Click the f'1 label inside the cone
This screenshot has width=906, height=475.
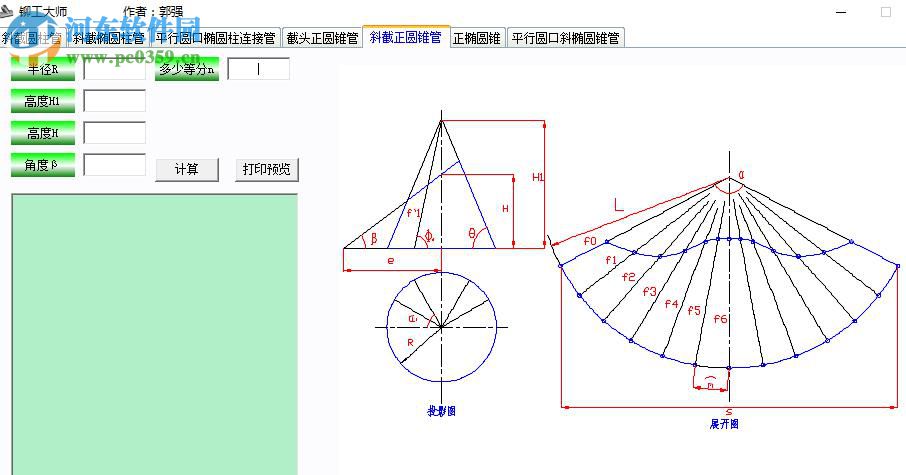pyautogui.click(x=414, y=213)
